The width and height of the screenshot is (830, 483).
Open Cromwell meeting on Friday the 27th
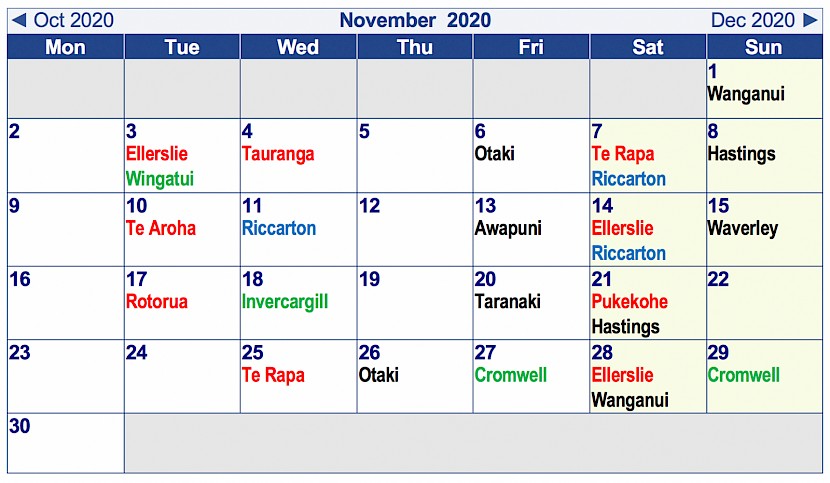511,375
